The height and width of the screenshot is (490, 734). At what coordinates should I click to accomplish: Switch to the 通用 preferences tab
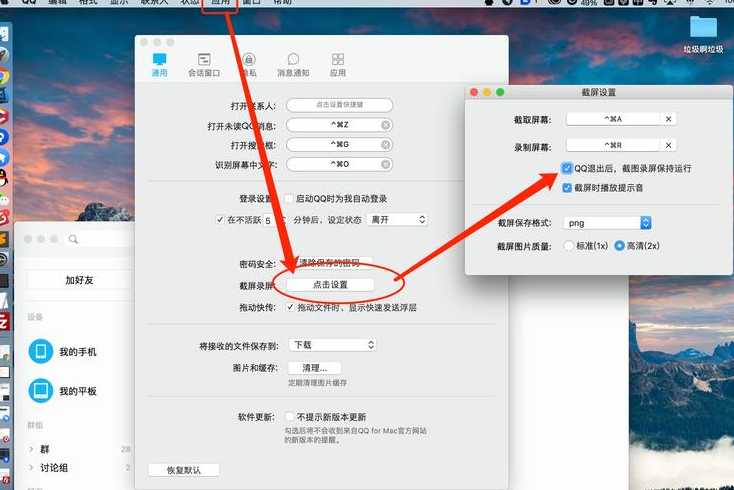tap(159, 65)
